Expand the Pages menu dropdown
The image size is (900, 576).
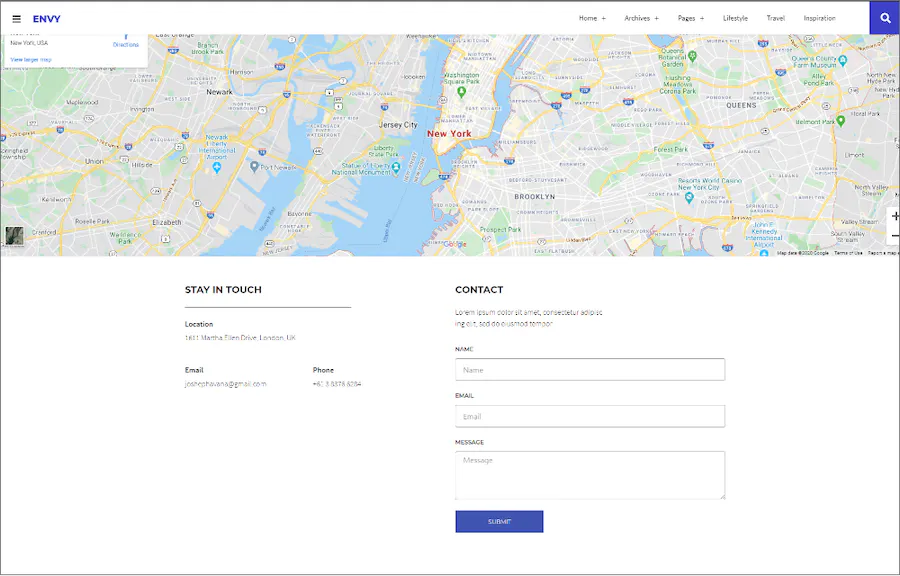690,18
